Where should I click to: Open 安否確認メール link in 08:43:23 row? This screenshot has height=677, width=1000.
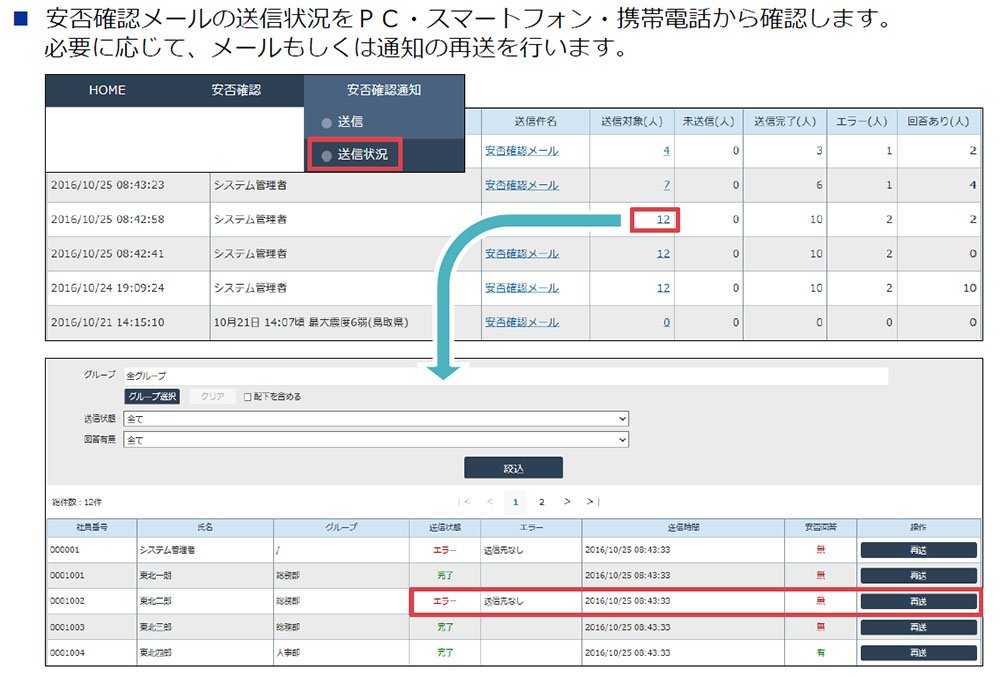(x=522, y=185)
